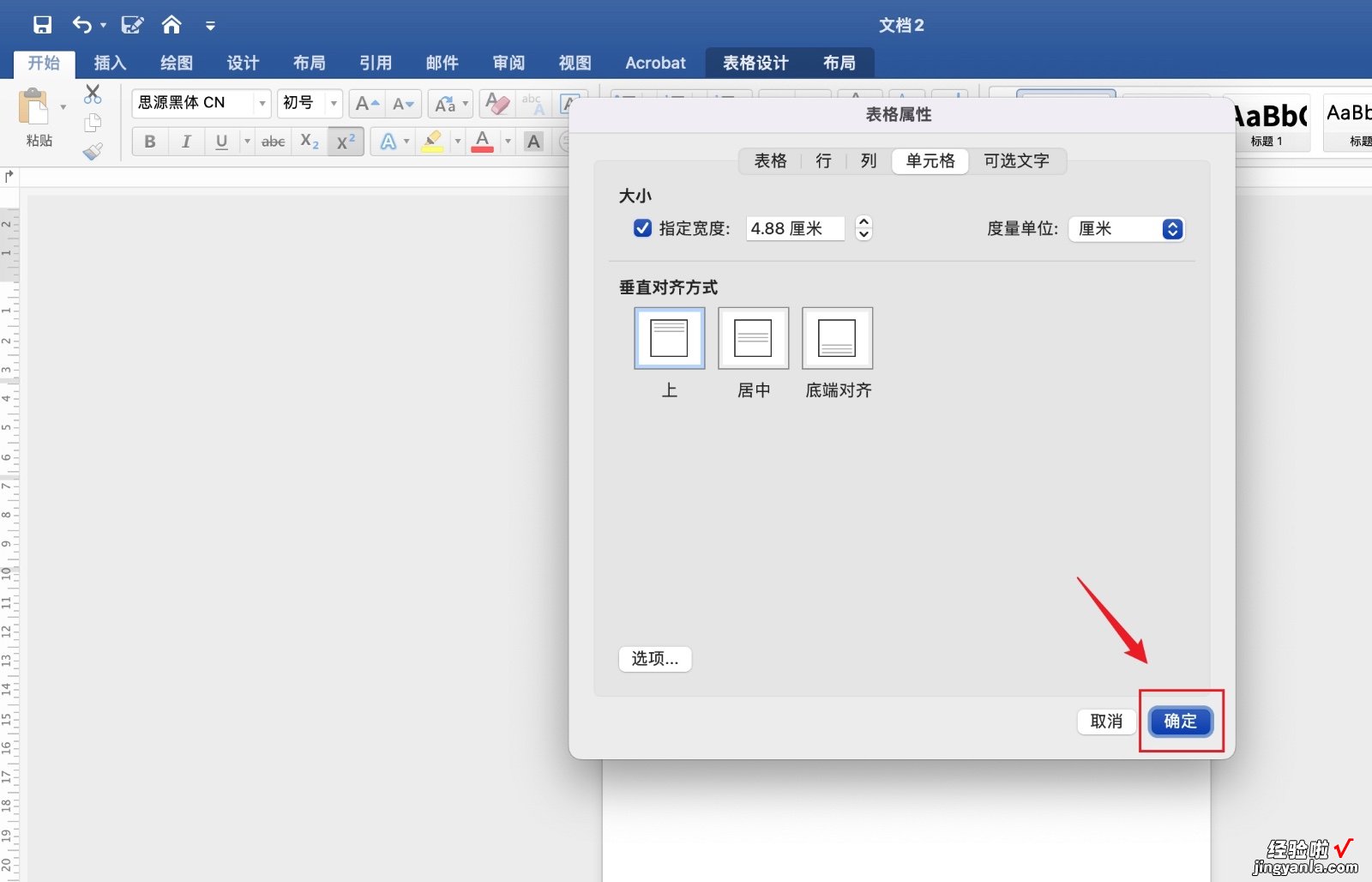This screenshot has width=1372, height=882.
Task: Click the Text Effects outlined A icon
Action: pyautogui.click(x=388, y=142)
